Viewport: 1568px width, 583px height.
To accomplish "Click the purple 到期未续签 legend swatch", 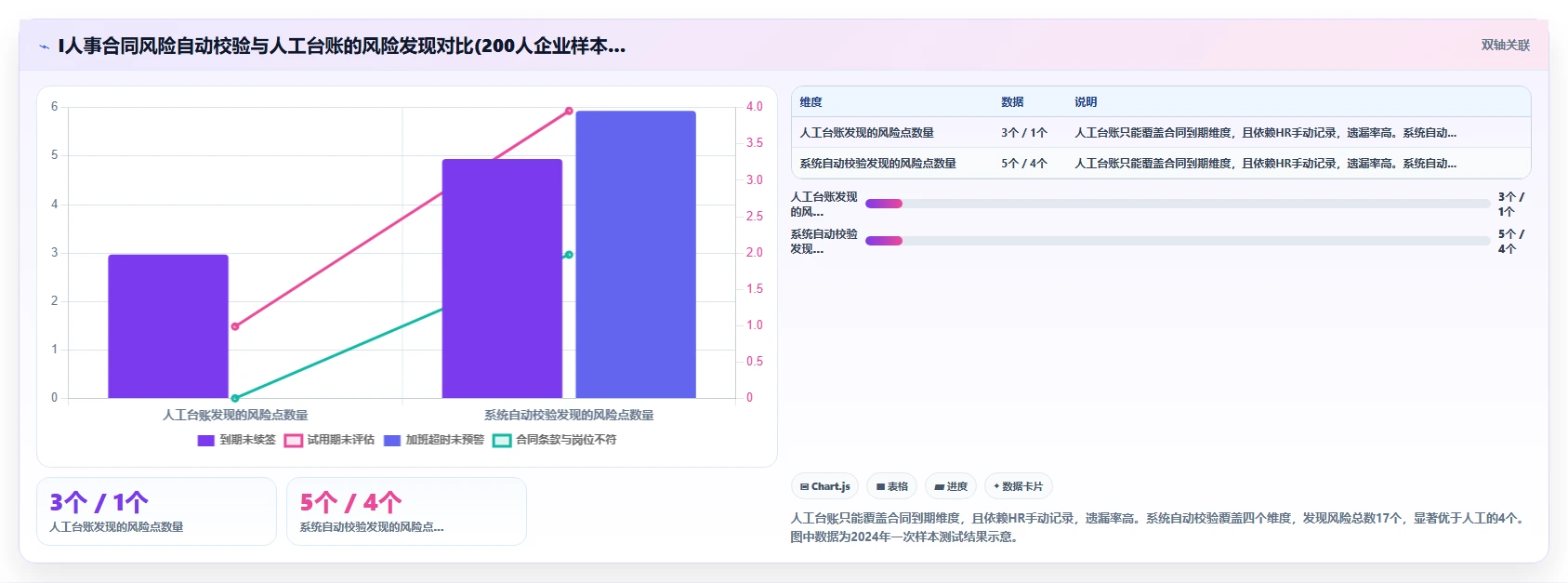I will (x=206, y=441).
